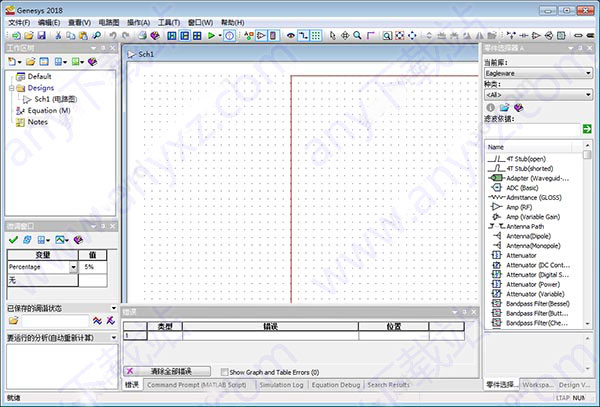This screenshot has width=600, height=407.
Task: Switch to the Simulation Log tab
Action: pos(281,385)
